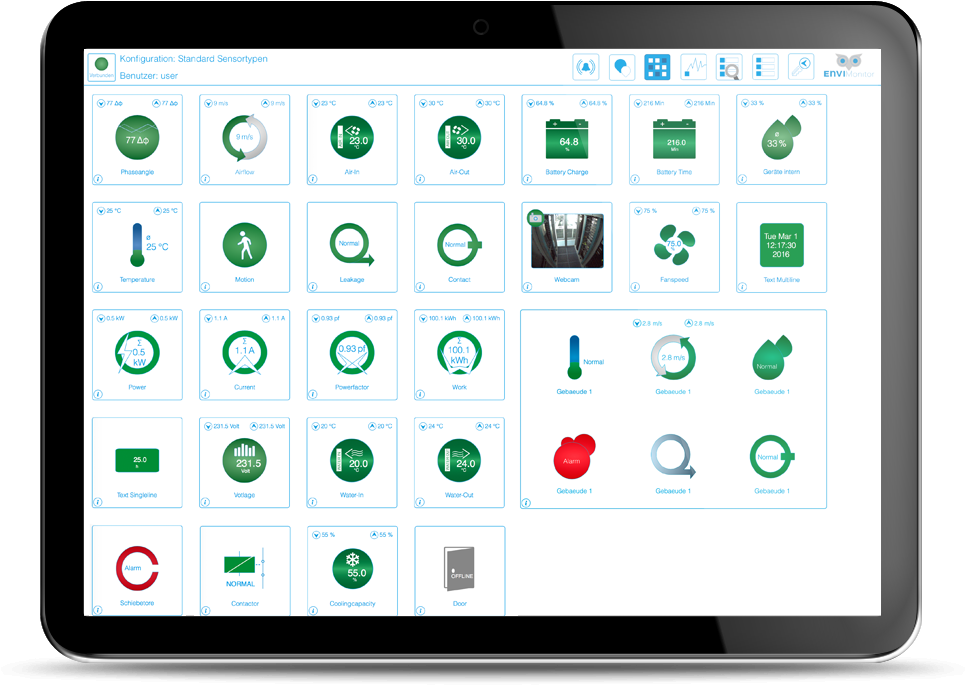965x685 pixels.
Task: Select the Voltage 231.5 sensor
Action: click(244, 461)
